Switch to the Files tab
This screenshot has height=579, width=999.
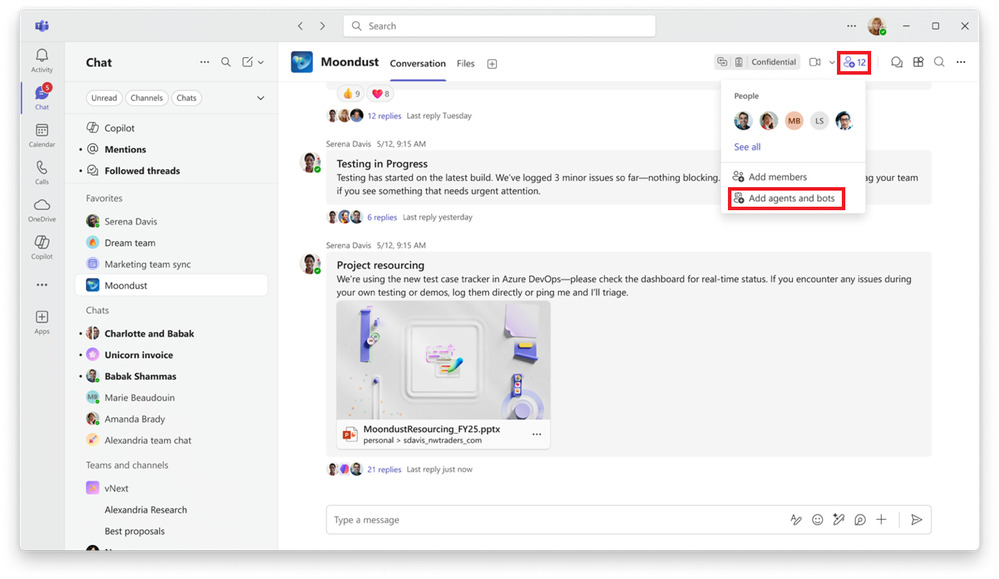tap(465, 64)
